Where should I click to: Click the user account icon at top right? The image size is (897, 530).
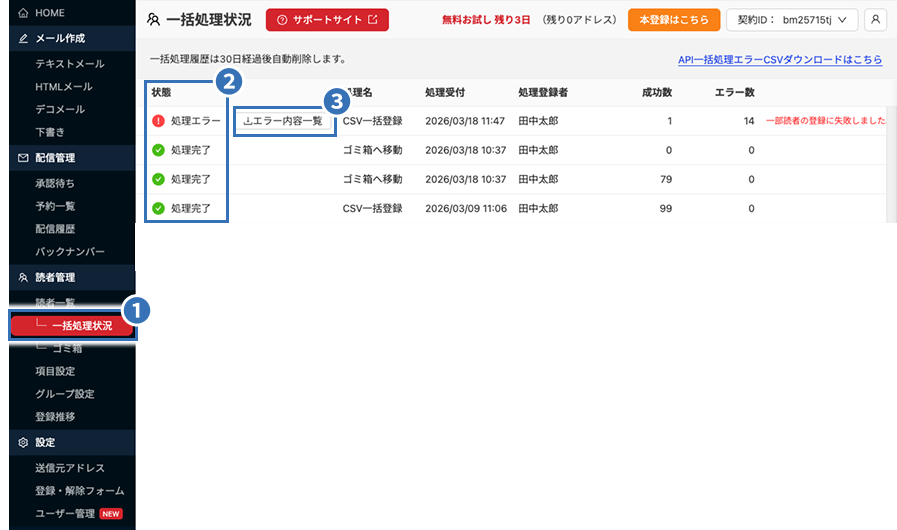(x=875, y=19)
